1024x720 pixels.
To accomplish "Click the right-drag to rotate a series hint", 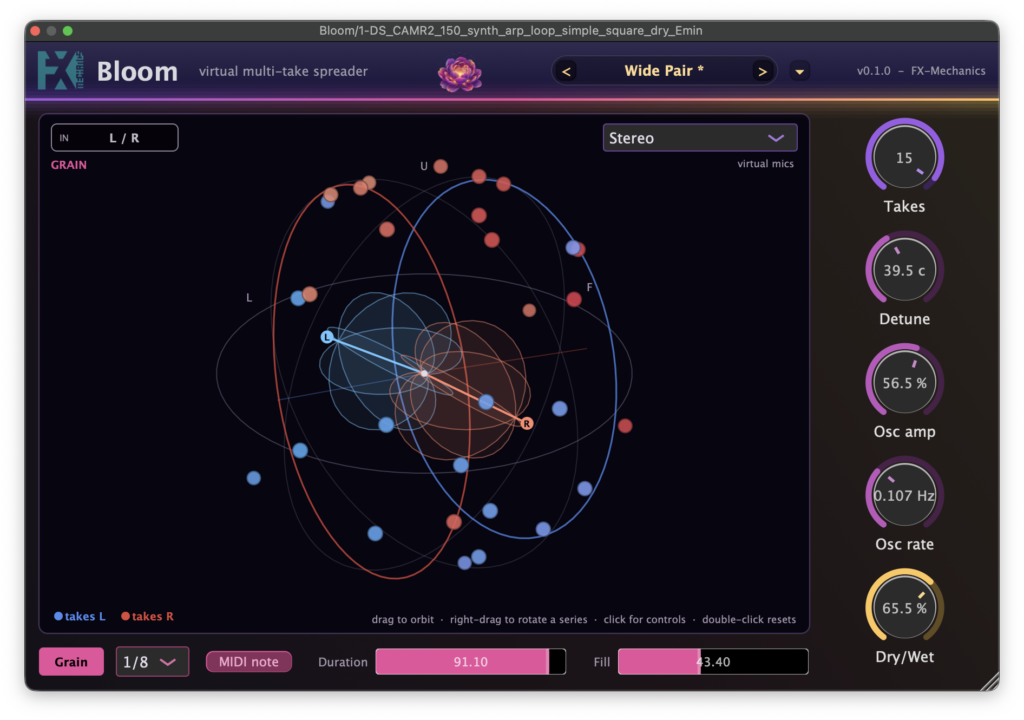I will coord(519,619).
